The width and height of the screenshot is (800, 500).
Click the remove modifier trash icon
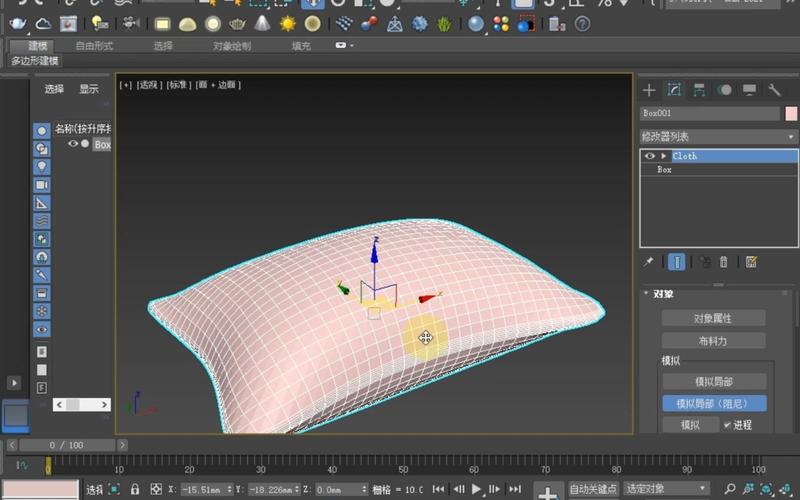(723, 262)
